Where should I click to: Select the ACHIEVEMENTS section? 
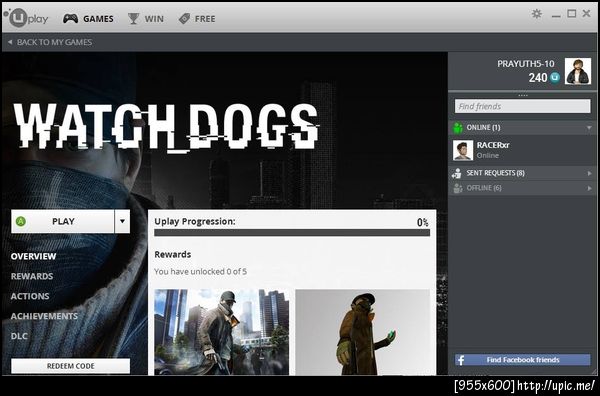tap(44, 316)
